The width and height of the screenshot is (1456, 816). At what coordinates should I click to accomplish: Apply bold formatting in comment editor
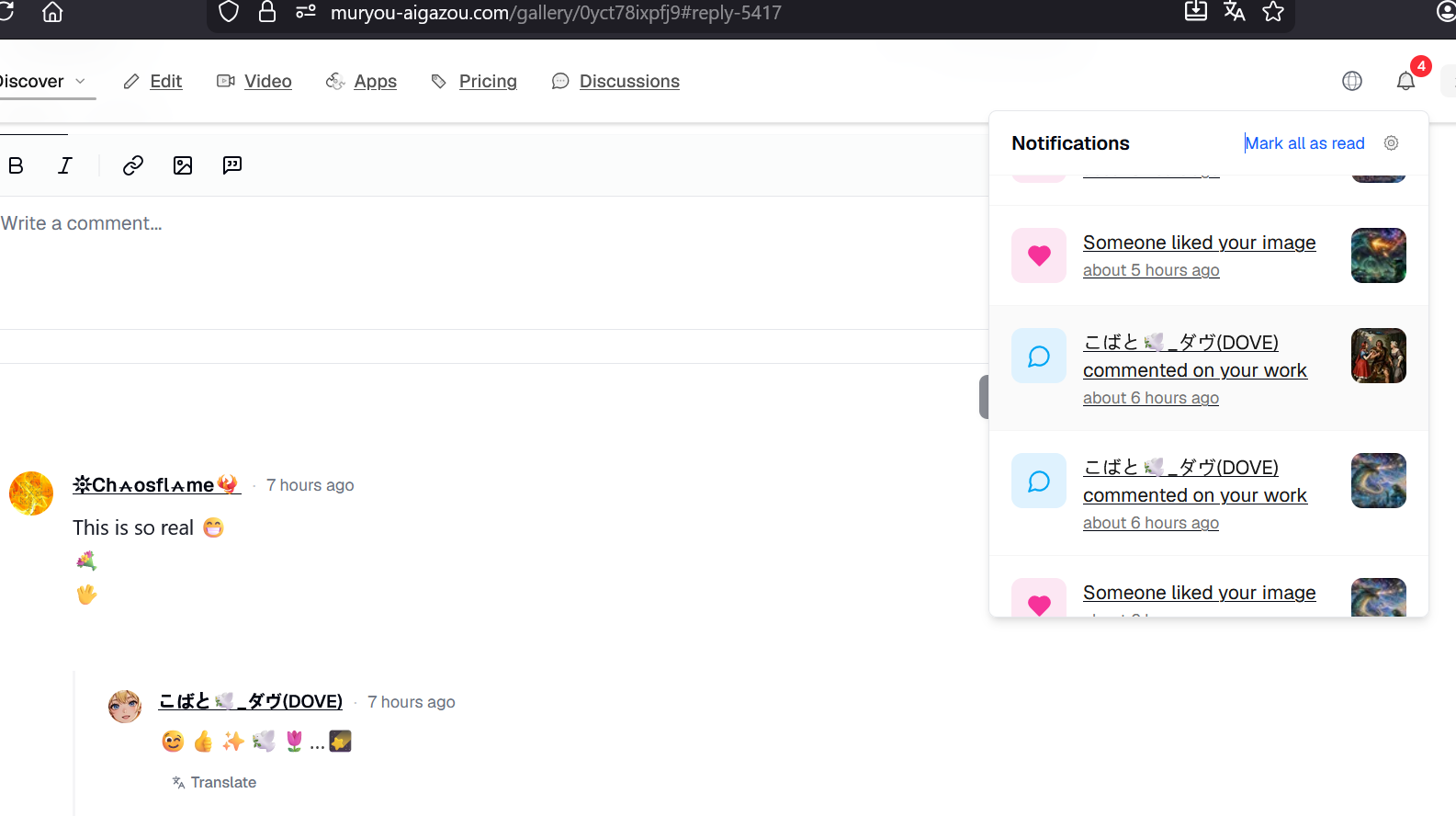pyautogui.click(x=16, y=165)
